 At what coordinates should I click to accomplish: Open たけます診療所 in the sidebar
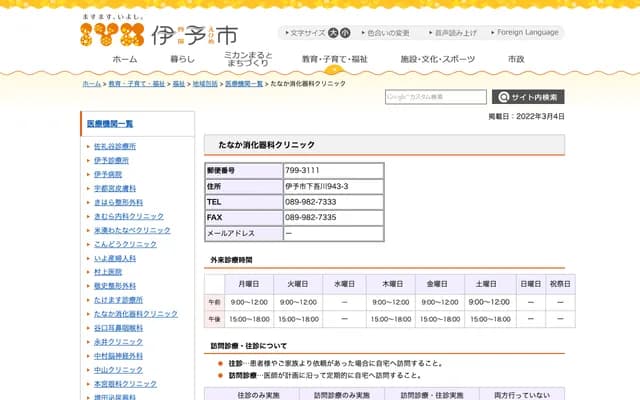click(x=118, y=300)
